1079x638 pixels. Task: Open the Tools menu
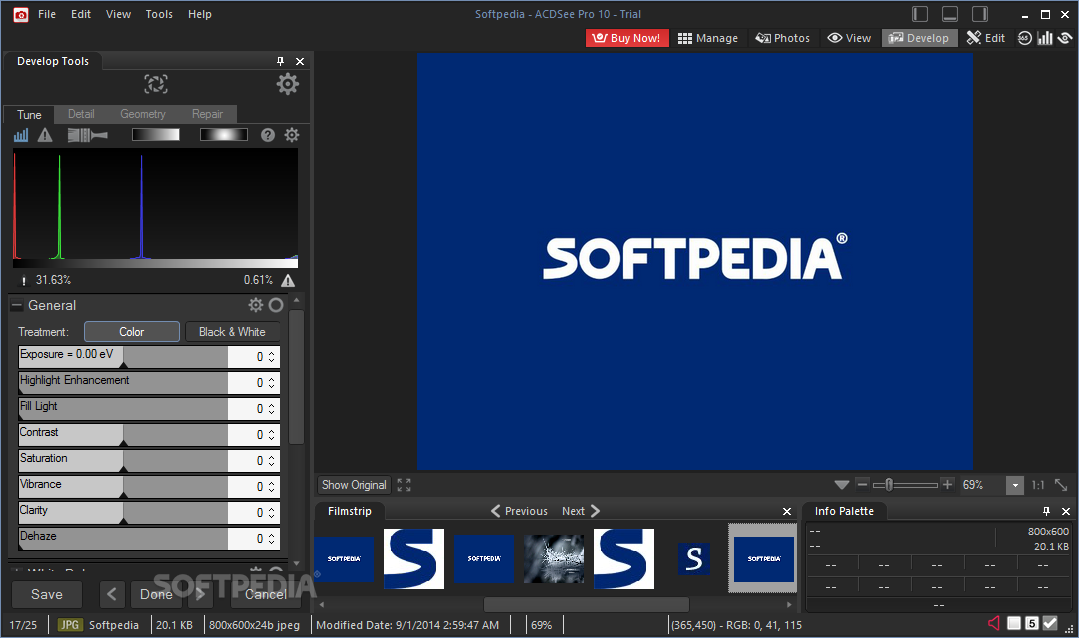(x=159, y=14)
